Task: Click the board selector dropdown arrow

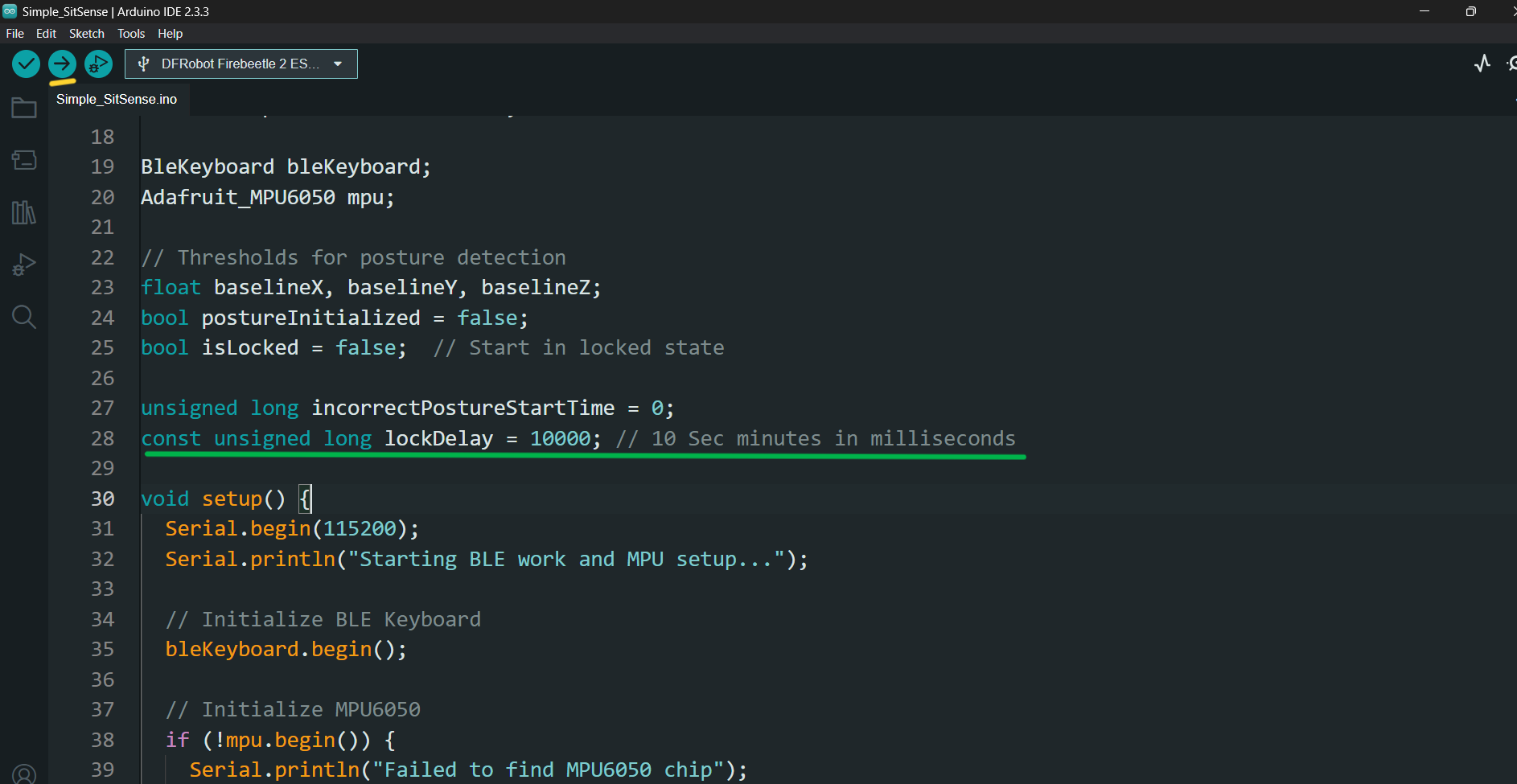Action: pos(338,64)
